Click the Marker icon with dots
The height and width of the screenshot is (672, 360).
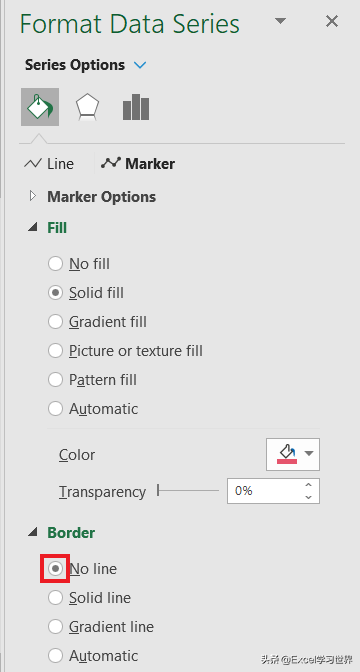111,163
